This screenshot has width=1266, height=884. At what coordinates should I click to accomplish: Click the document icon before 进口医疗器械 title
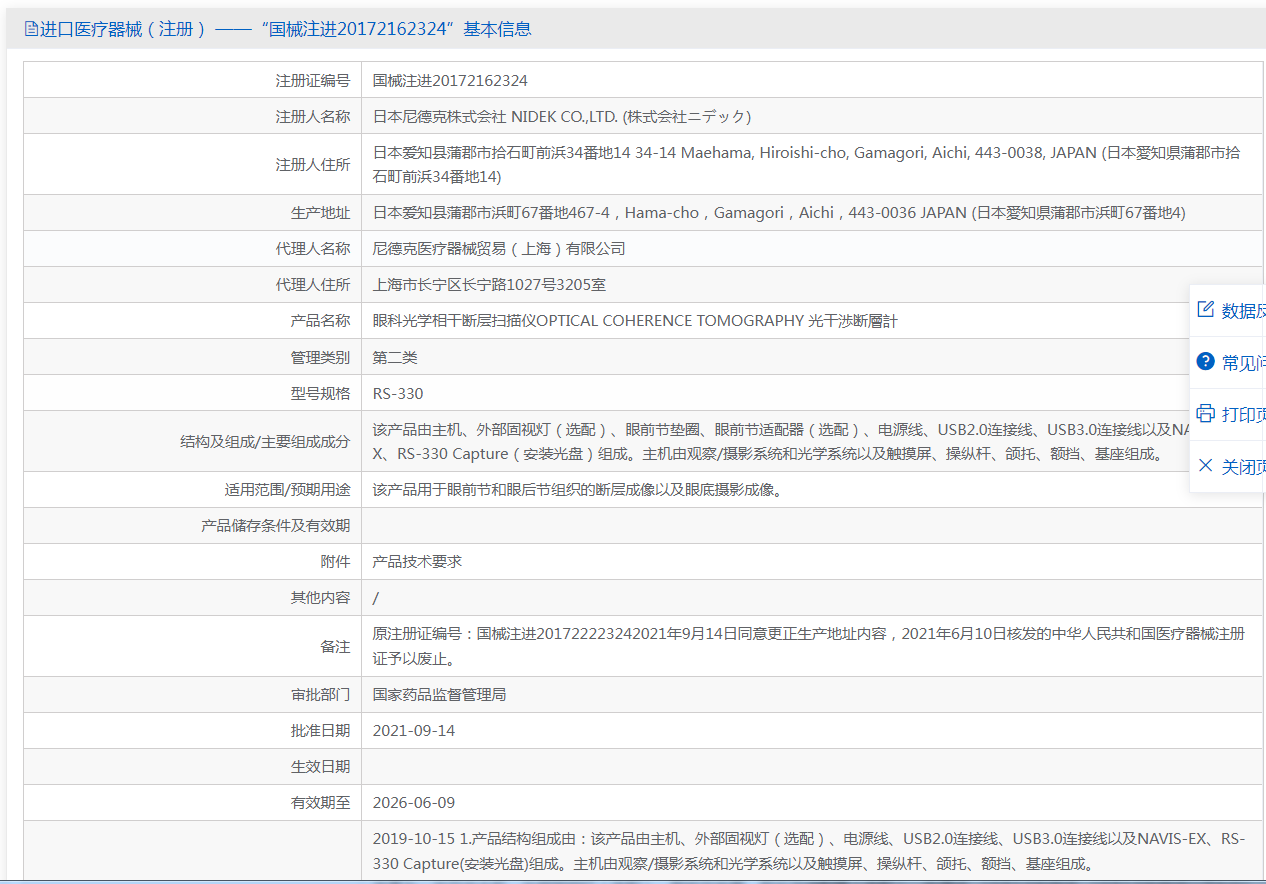tap(31, 29)
